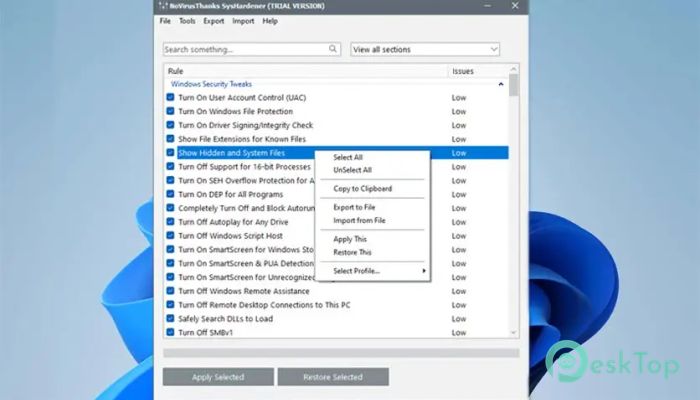Open the 'View all sections' dropdown
Screen dimensions: 700x400
coord(425,49)
